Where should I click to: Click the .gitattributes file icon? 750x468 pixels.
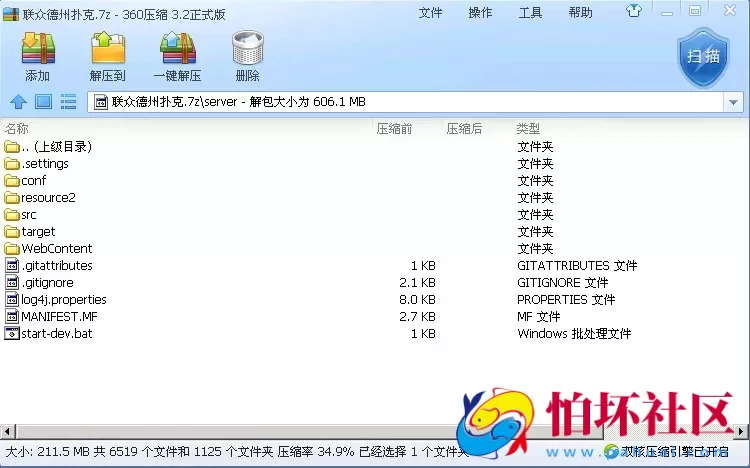(12, 266)
